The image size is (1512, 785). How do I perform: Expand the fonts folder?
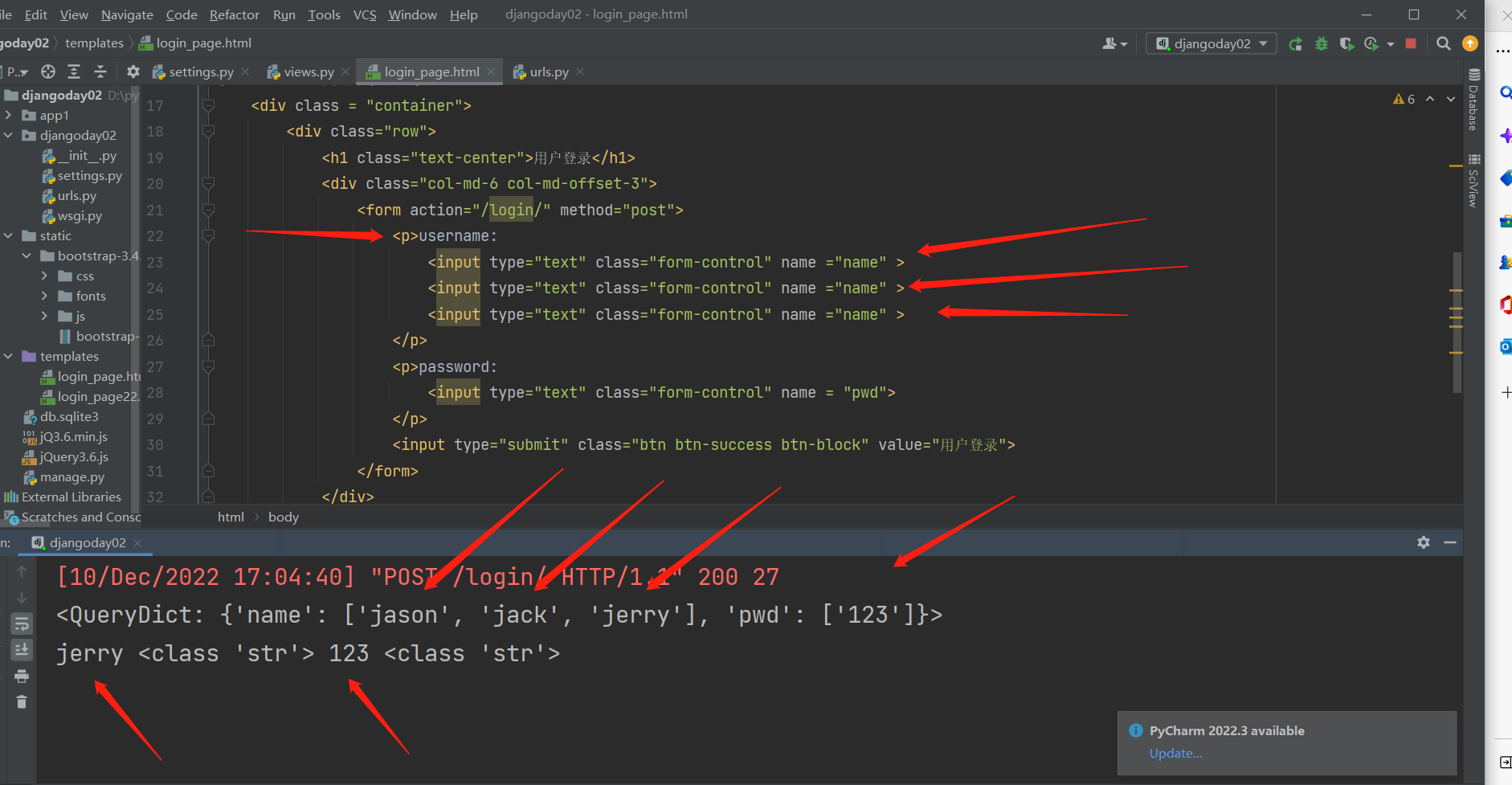click(44, 296)
